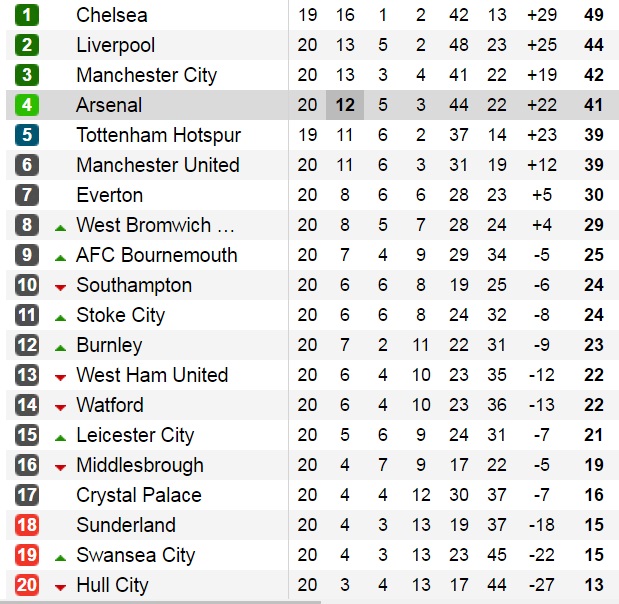Click green up arrow beside Swansea City

tap(60, 557)
